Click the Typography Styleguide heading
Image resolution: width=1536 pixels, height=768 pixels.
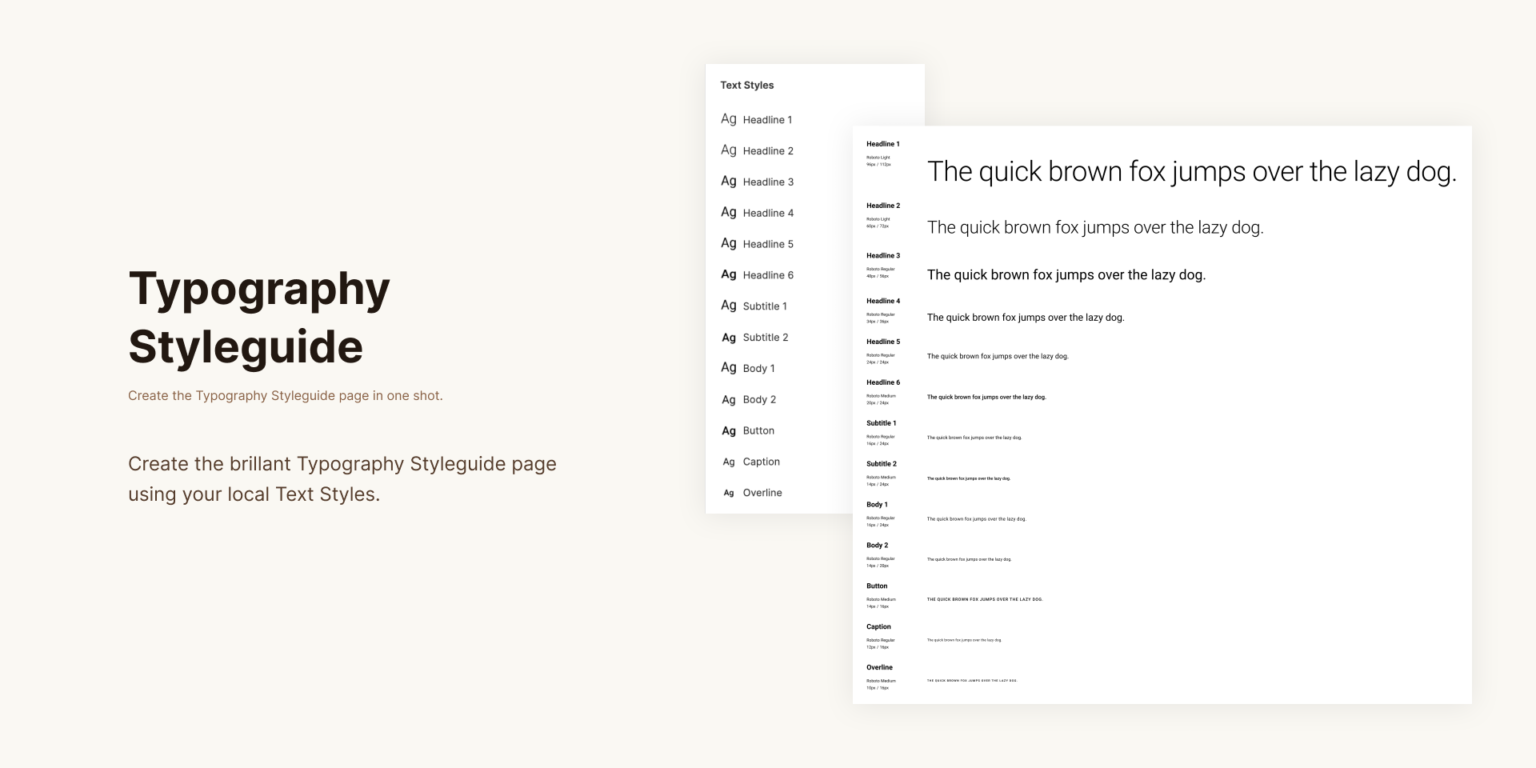(x=258, y=317)
